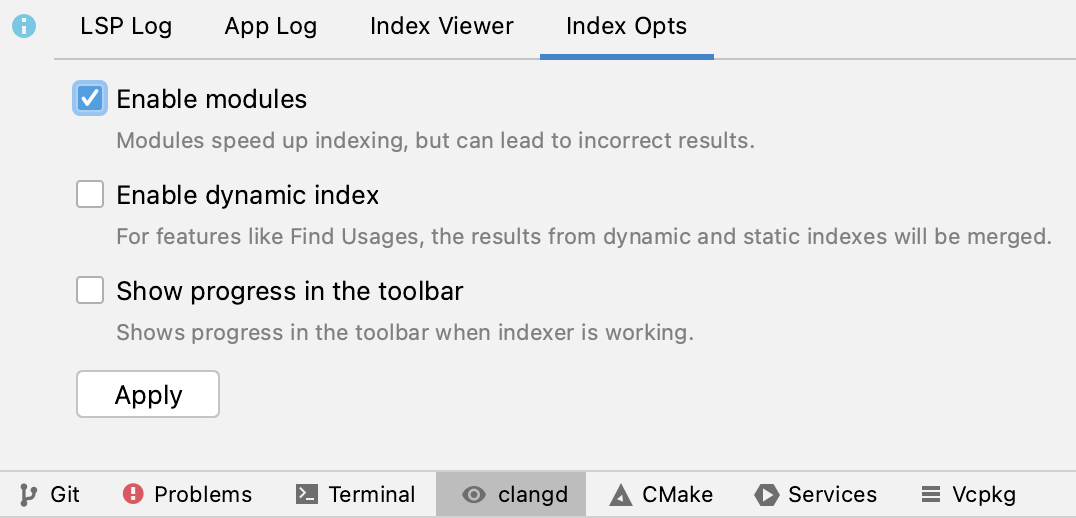Select the Index Opts tab
Viewport: 1076px width, 518px height.
tap(626, 27)
